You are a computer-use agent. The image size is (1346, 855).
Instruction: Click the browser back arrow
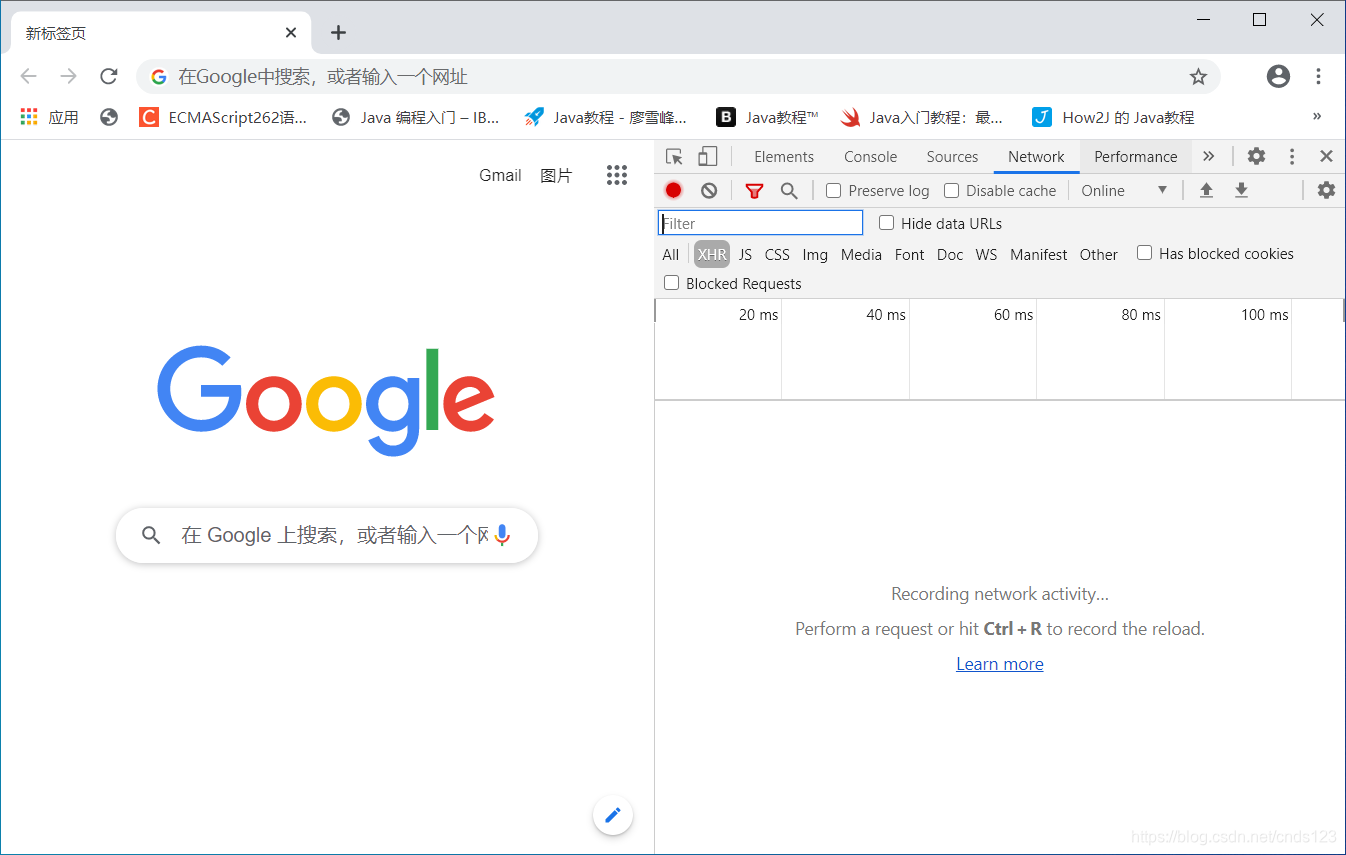[x=29, y=76]
